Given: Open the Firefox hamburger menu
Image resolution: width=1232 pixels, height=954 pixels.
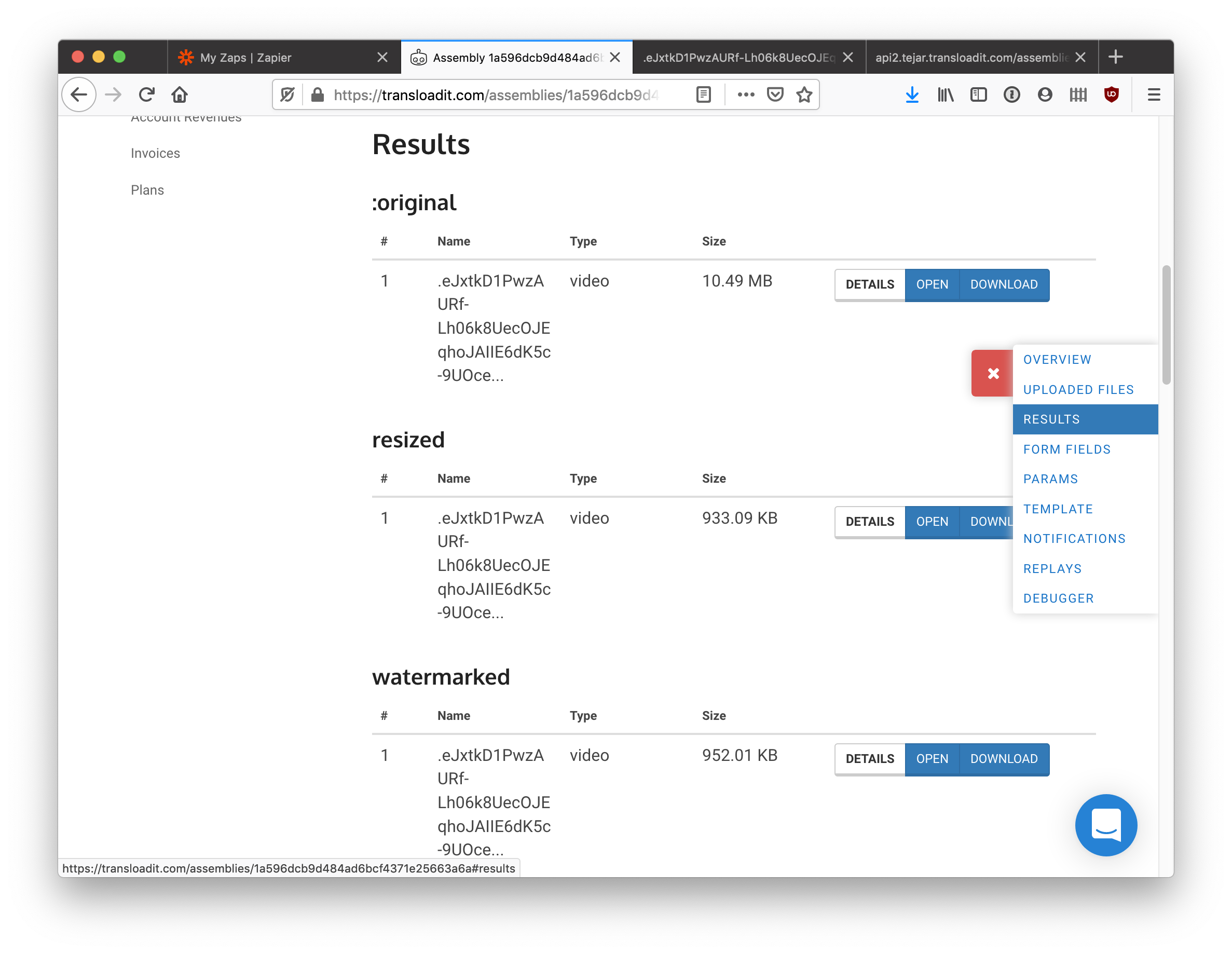Looking at the screenshot, I should 1154,95.
